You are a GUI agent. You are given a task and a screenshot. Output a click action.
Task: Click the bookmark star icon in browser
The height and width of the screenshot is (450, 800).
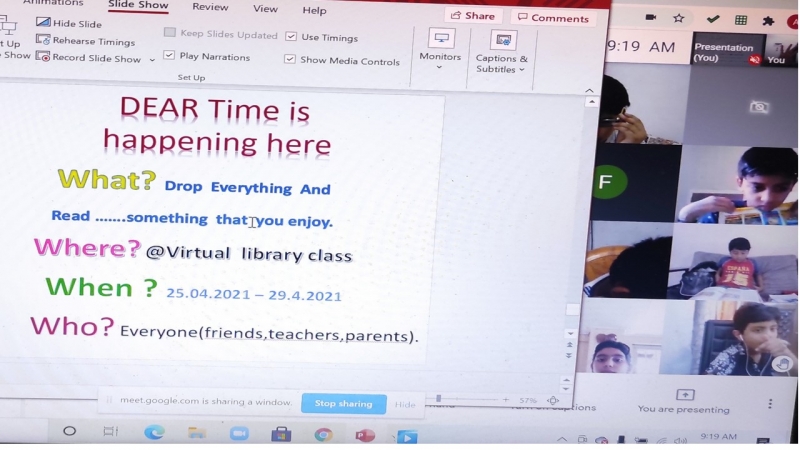679,19
